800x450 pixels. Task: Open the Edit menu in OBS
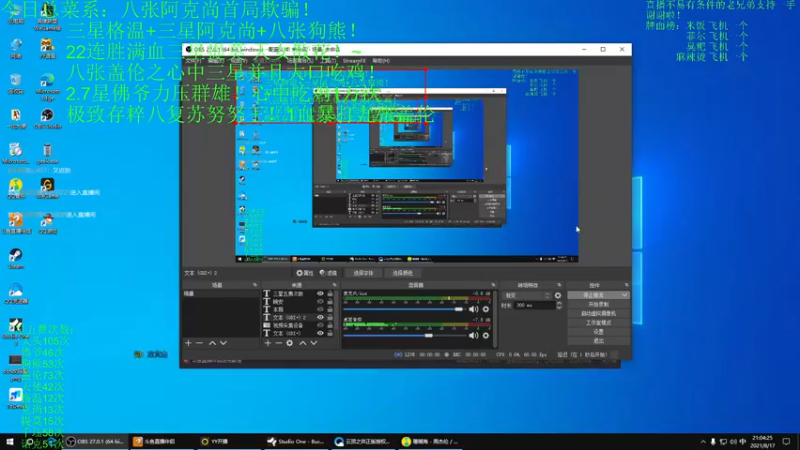(x=216, y=61)
